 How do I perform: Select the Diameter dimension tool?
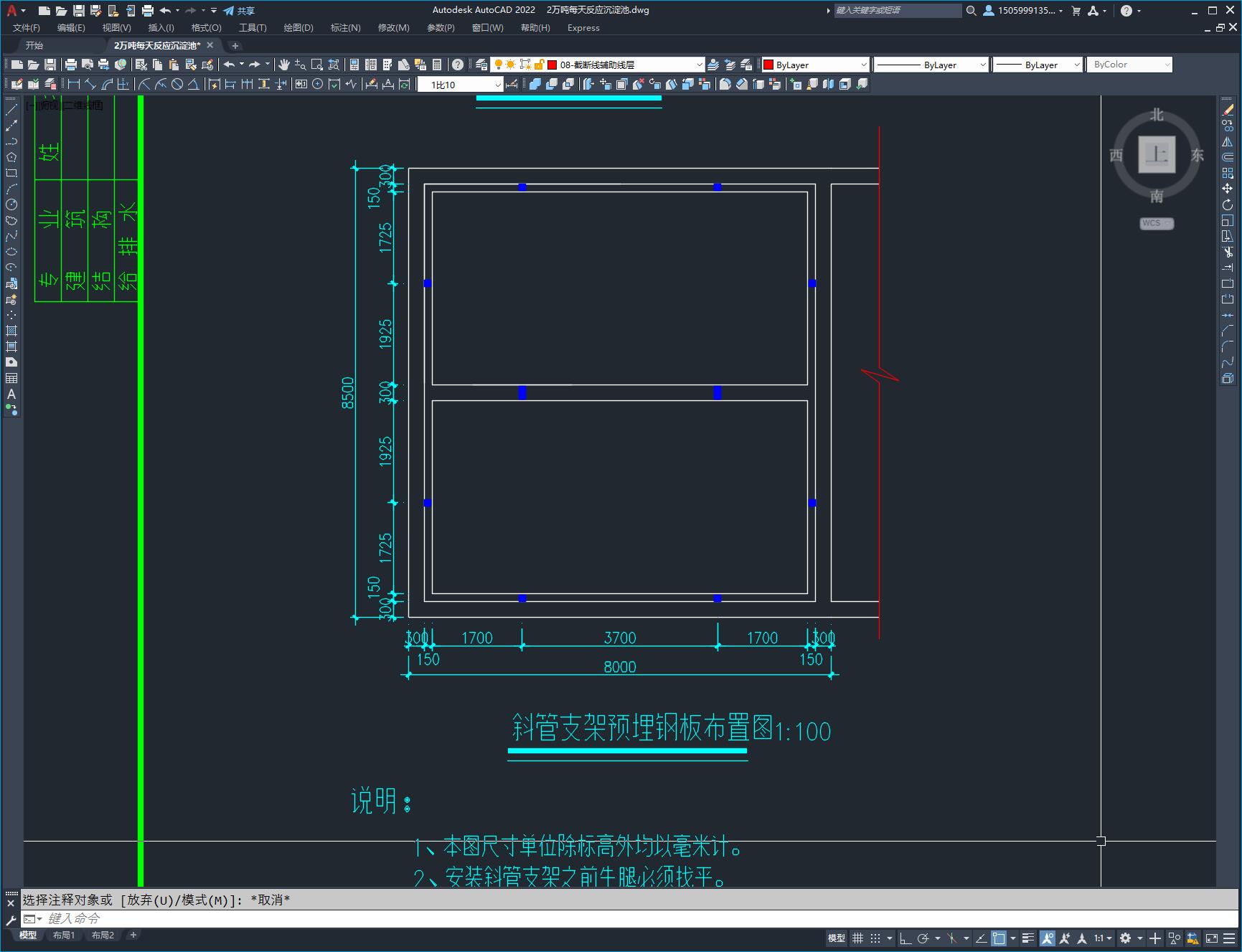177,85
